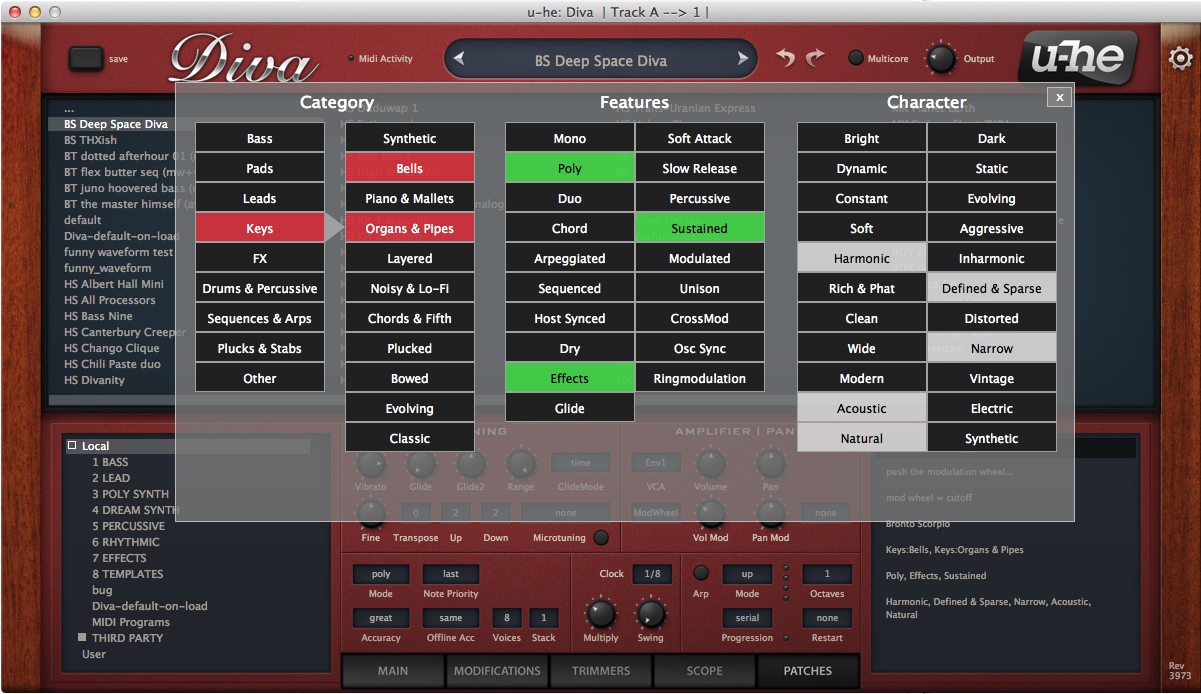Select the 8 TEMPLATES folder

(128, 574)
